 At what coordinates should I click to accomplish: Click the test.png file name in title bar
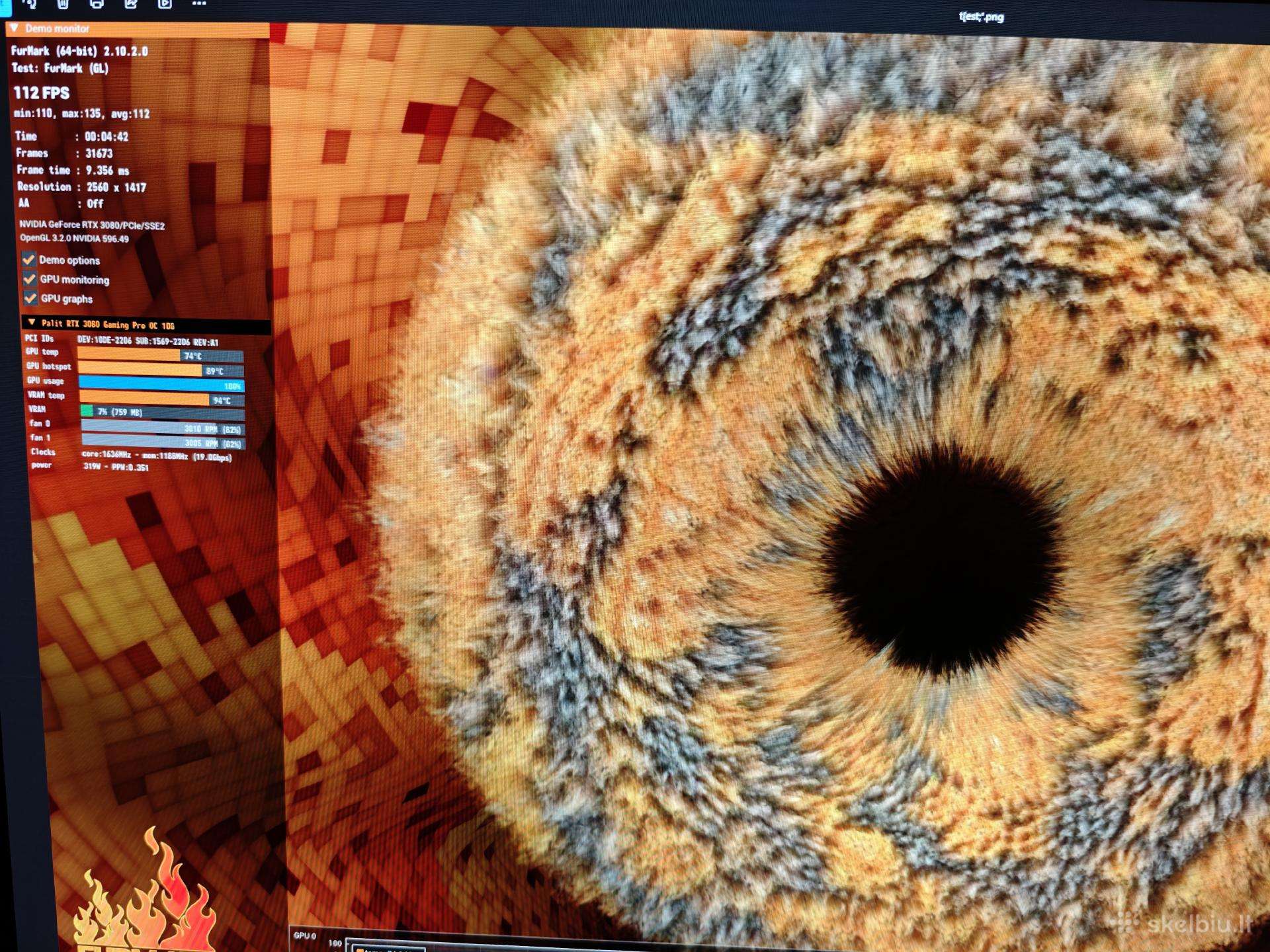click(x=982, y=17)
